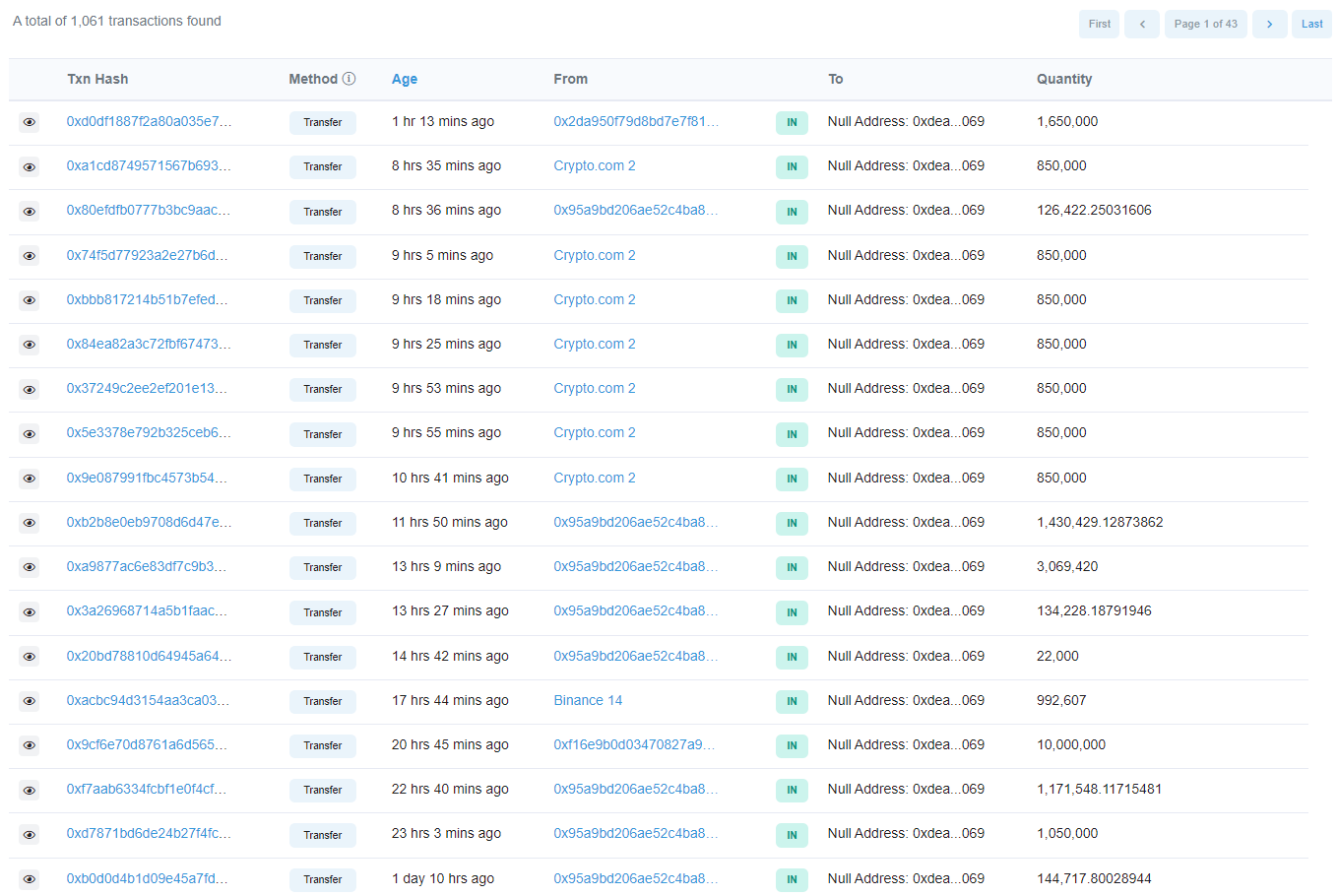
Task: Click quantity 3,069,420
Action: pos(1067,566)
